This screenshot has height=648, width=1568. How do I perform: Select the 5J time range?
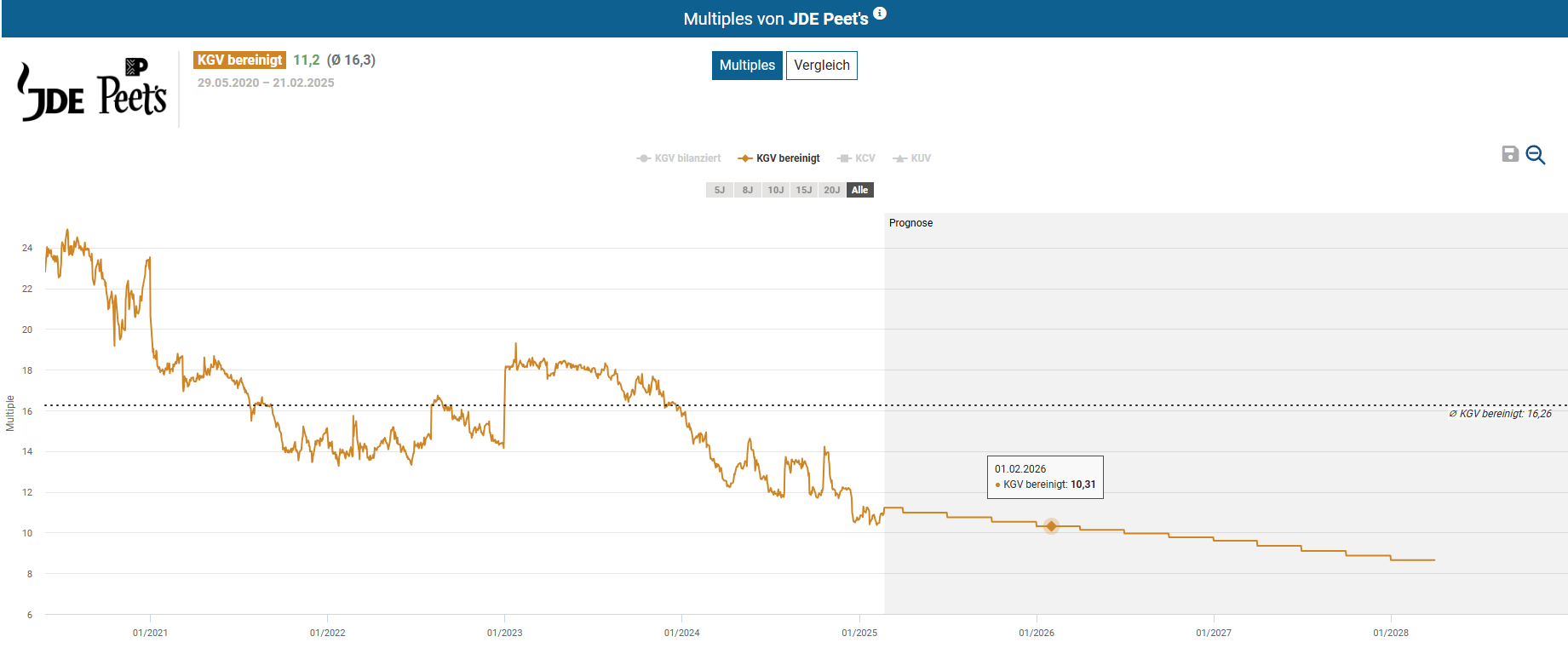point(720,190)
